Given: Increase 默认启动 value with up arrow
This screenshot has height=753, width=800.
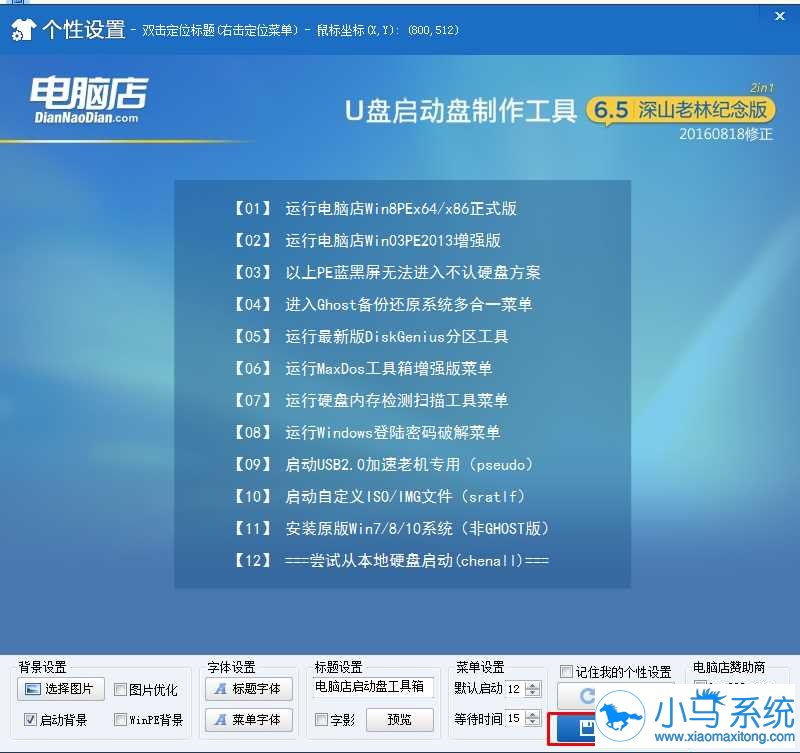Looking at the screenshot, I should click(x=533, y=686).
